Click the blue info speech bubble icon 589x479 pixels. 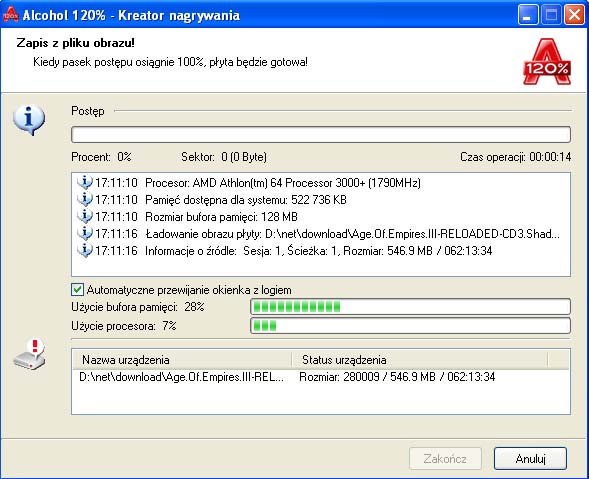(x=29, y=120)
